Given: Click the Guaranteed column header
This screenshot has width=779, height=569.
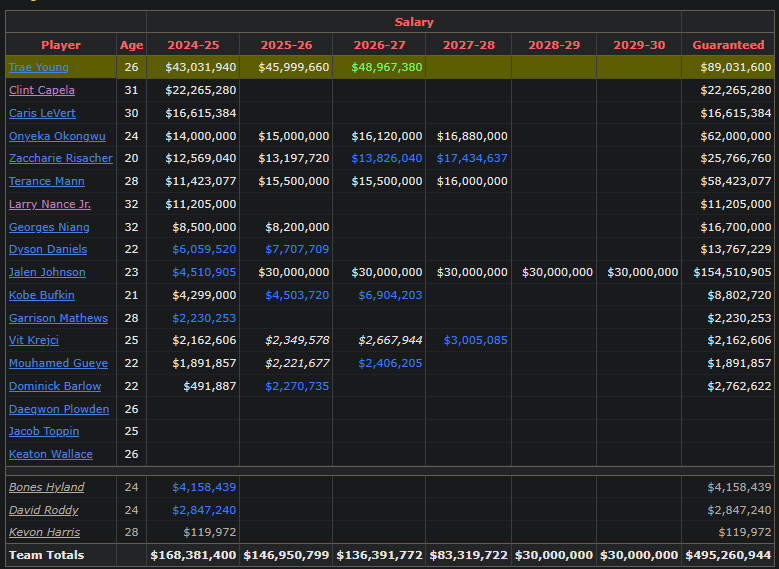Looking at the screenshot, I should coord(728,45).
